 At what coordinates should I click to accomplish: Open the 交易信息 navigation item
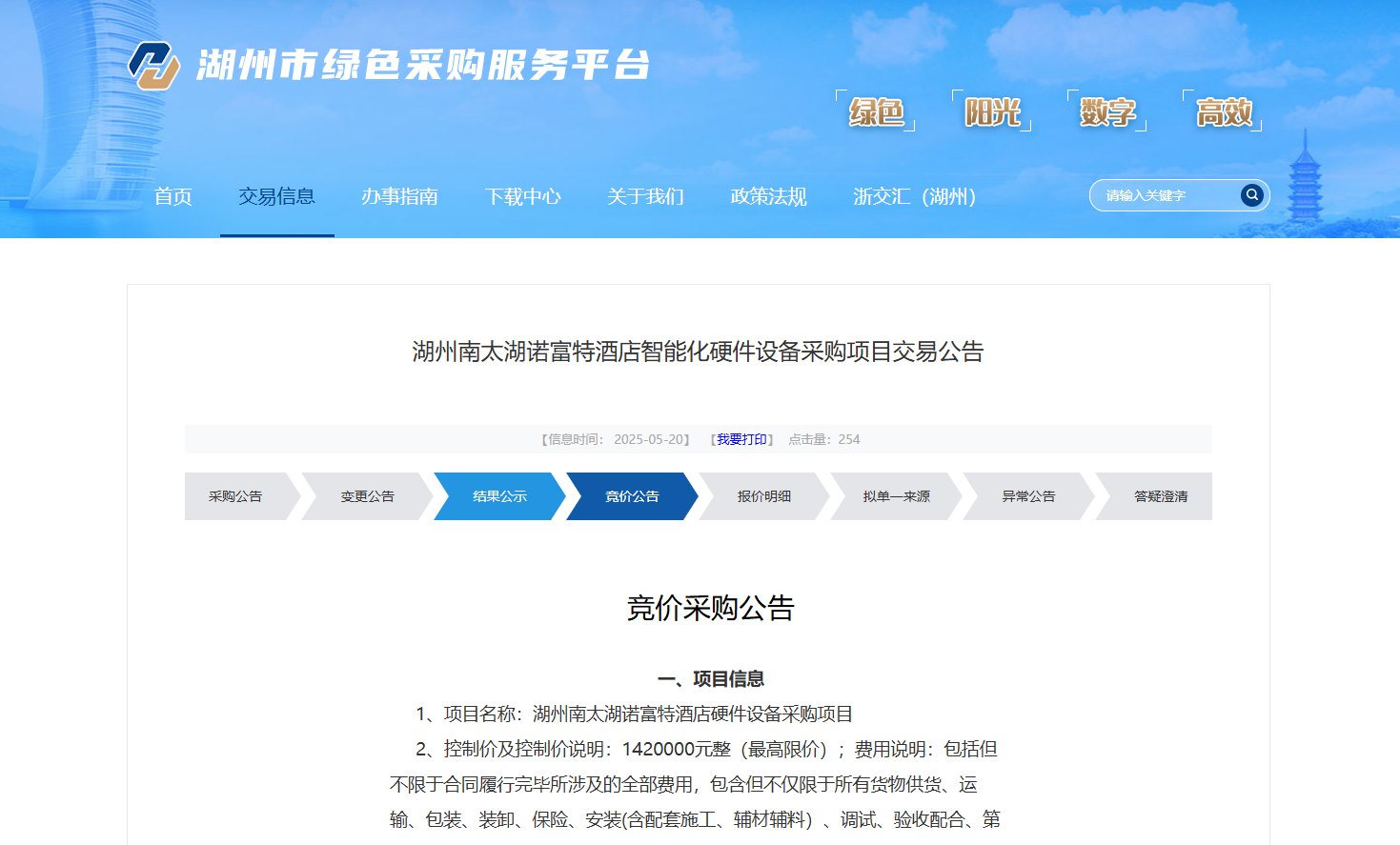point(277,196)
